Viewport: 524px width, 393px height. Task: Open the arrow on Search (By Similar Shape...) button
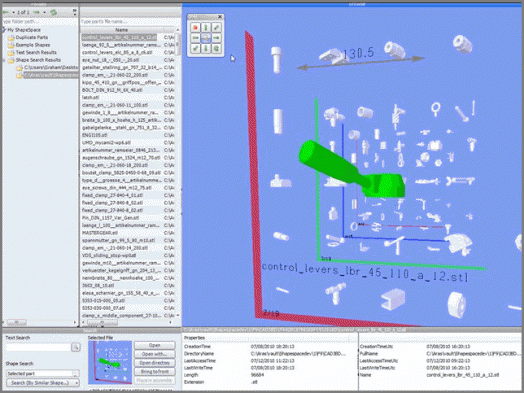point(77,383)
